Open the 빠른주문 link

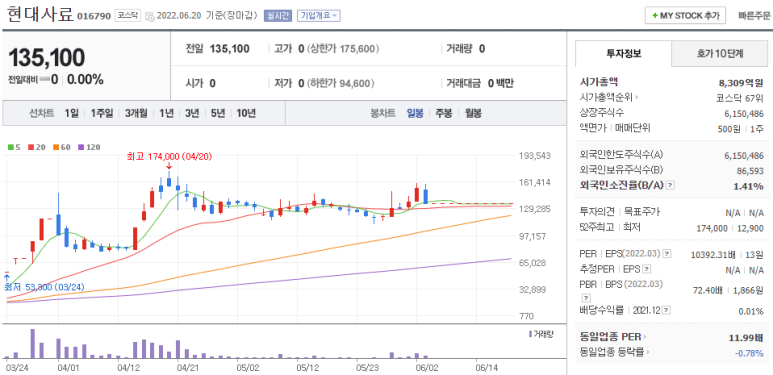click(754, 16)
